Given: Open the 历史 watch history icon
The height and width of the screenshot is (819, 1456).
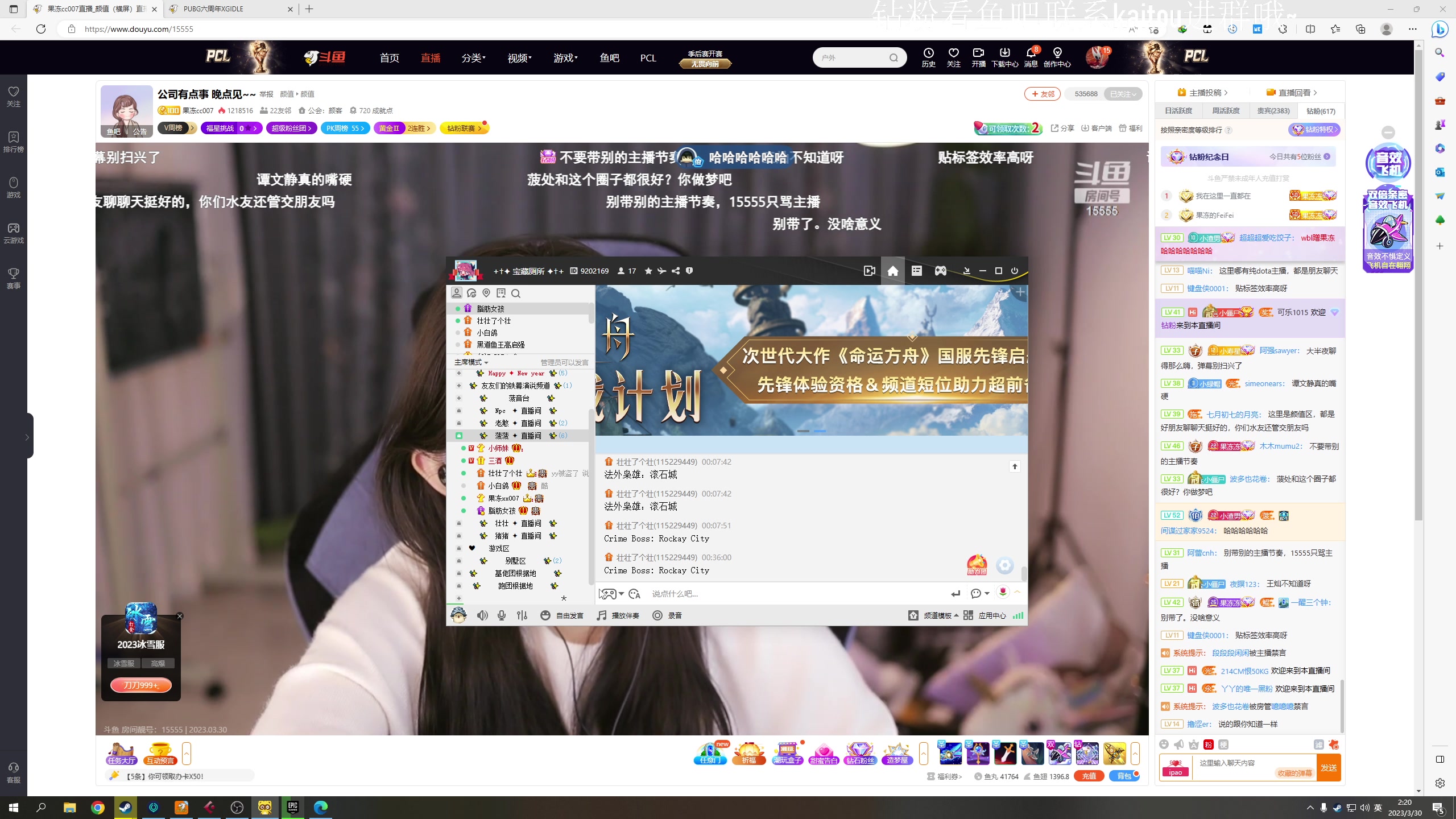Looking at the screenshot, I should coord(928,57).
